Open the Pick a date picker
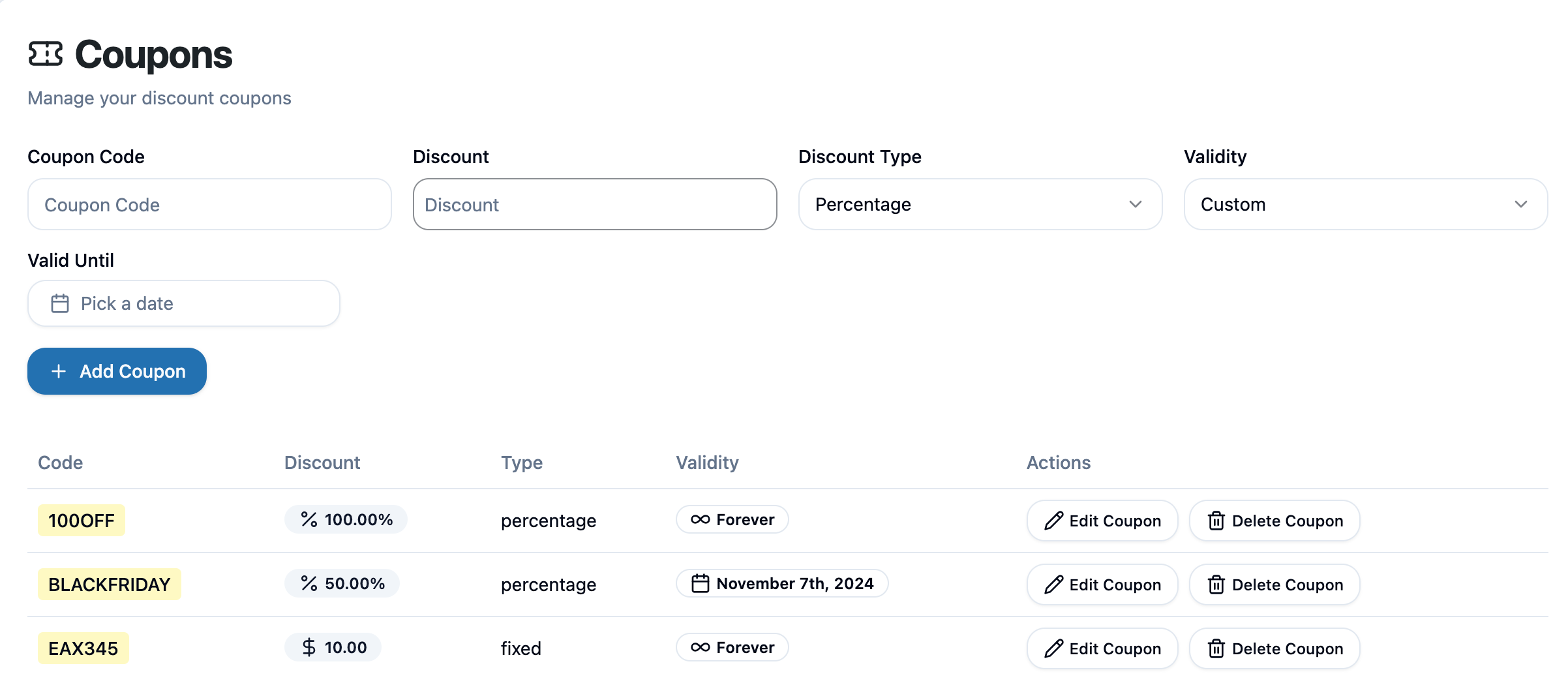The image size is (1568, 698). (x=183, y=303)
